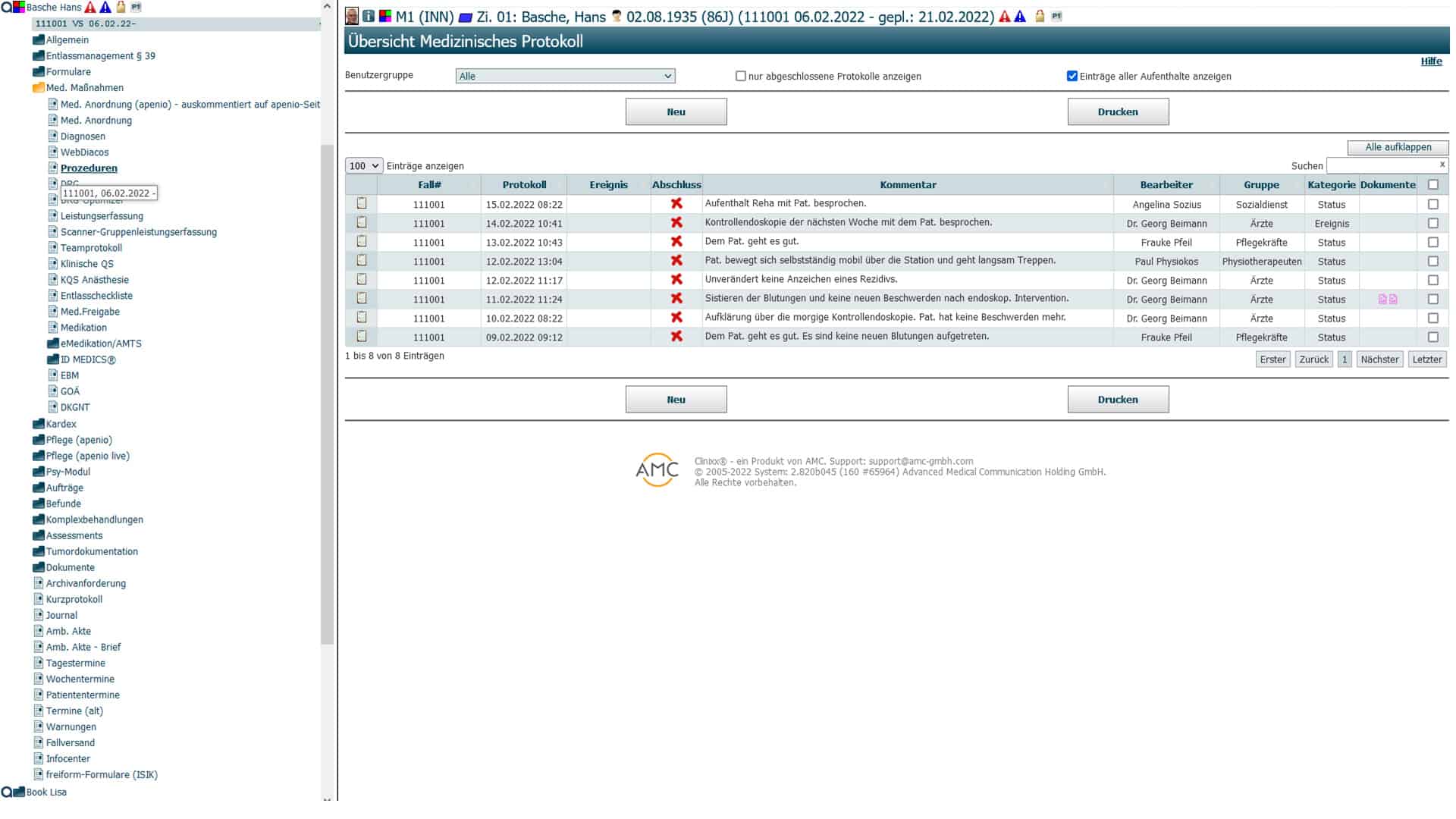Open the Benutzergruppe dropdown
The height and width of the screenshot is (819, 1456).
tap(565, 76)
